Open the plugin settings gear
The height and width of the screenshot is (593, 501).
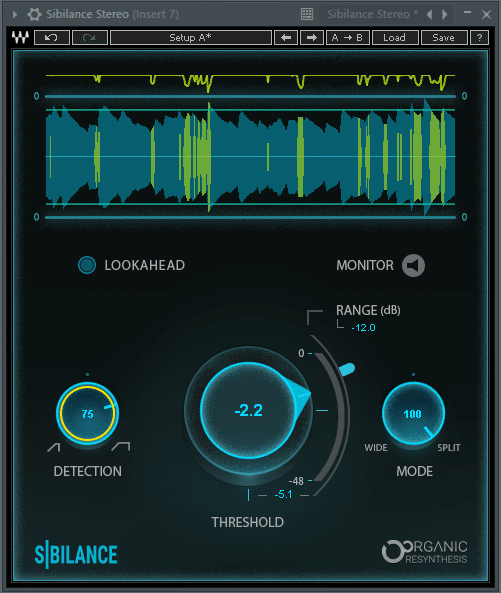[x=34, y=14]
